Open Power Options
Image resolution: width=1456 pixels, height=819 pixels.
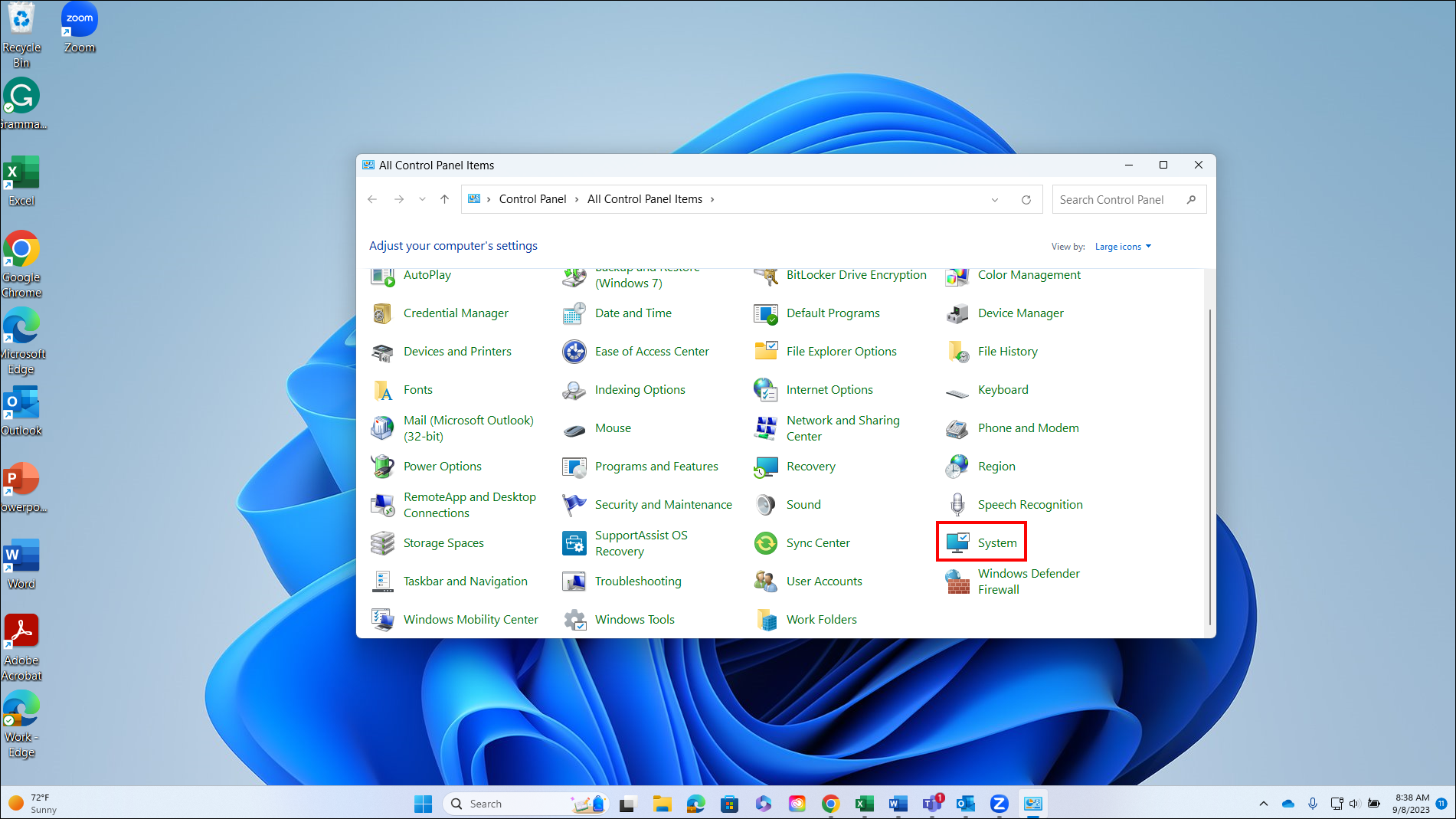coord(442,466)
